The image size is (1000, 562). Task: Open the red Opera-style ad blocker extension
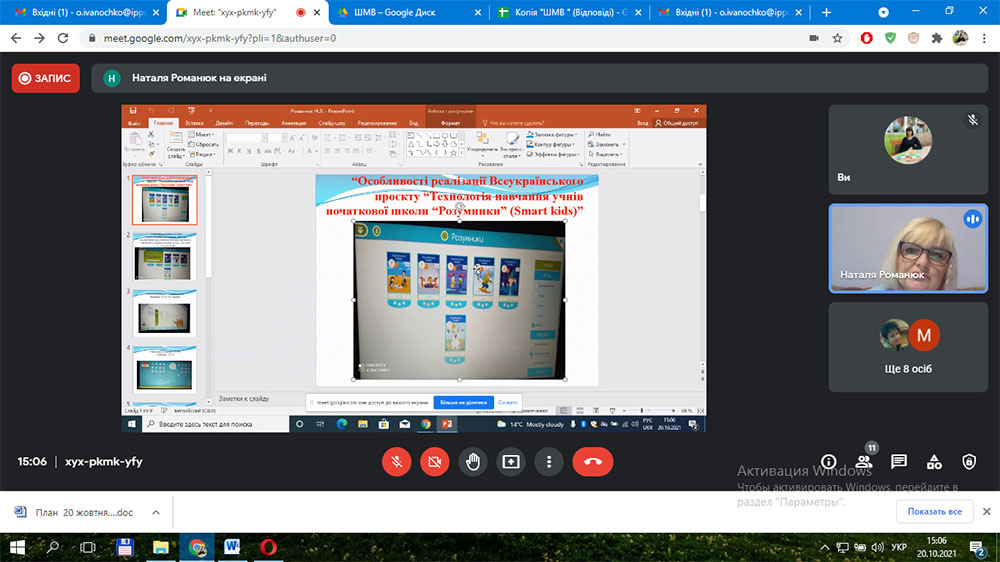[x=866, y=38]
